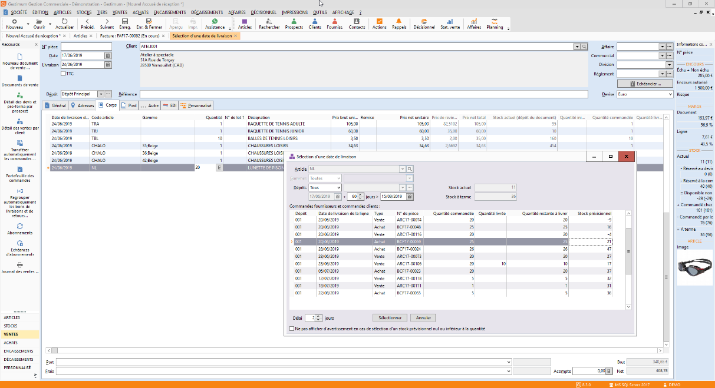715x388 pixels.
Task: Switch to the Articles document tab
Action: click(x=83, y=36)
